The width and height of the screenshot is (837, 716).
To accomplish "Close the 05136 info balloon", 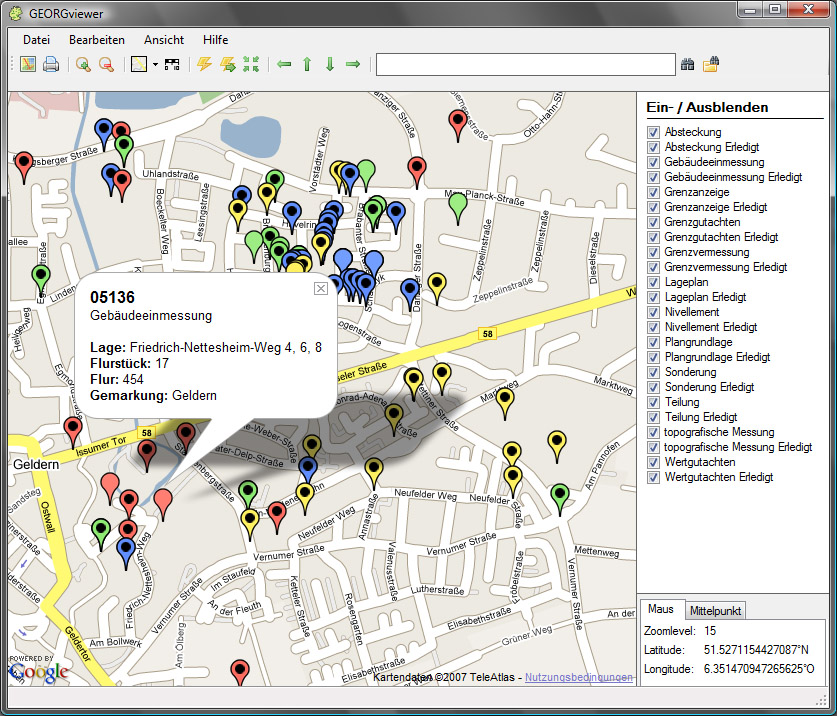I will (x=320, y=288).
